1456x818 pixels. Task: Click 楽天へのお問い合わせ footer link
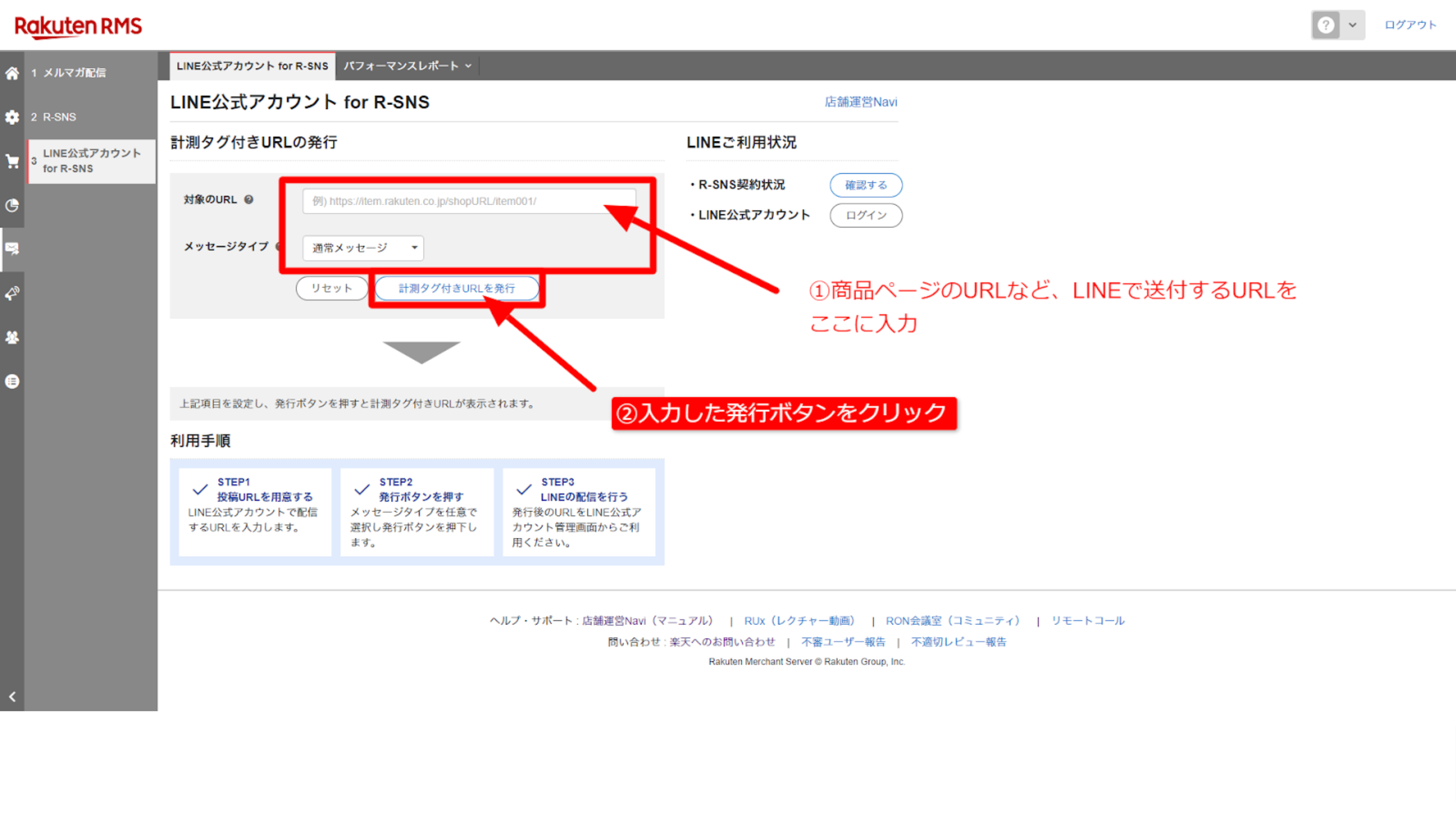(722, 642)
